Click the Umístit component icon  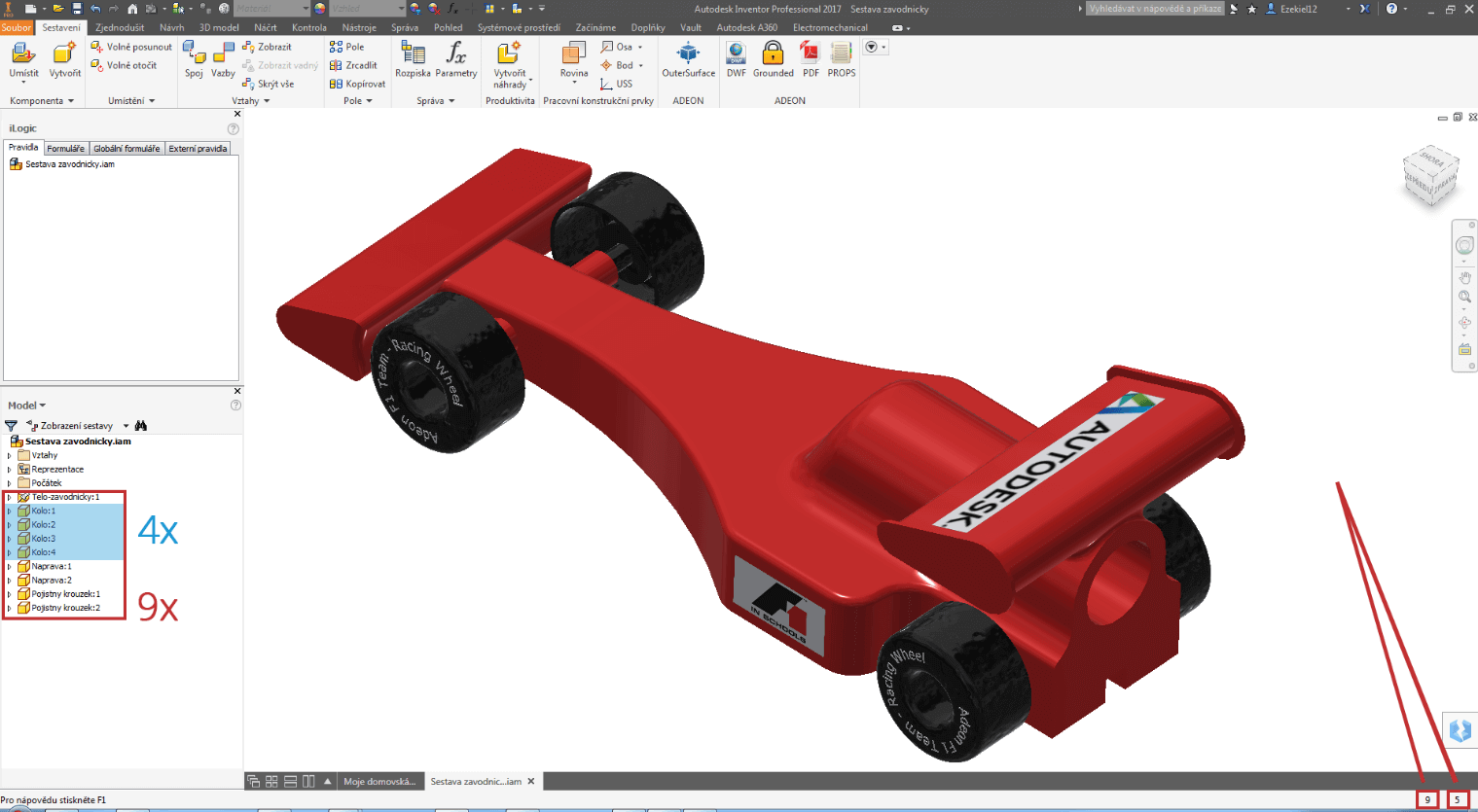coord(23,53)
